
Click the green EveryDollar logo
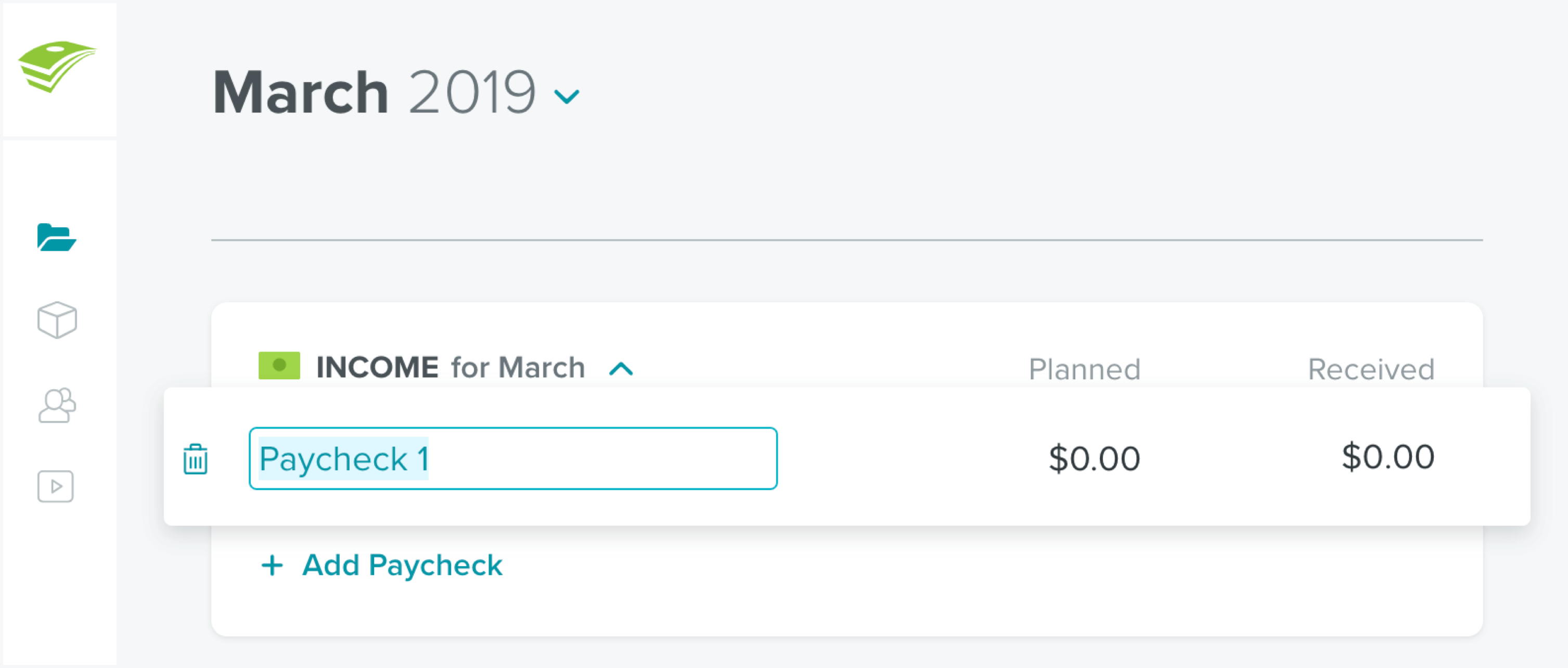tap(57, 67)
